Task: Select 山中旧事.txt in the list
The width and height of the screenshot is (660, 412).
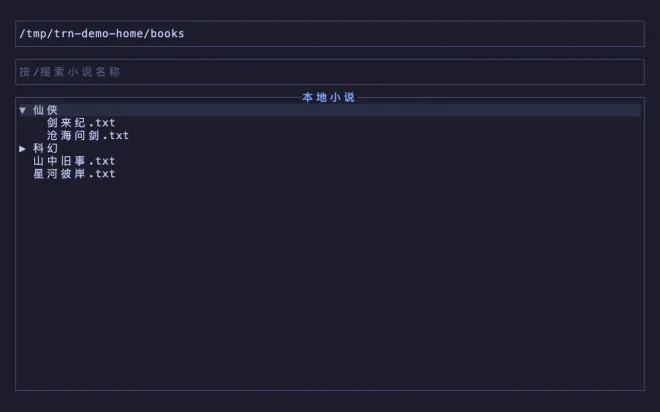Action: [x=74, y=161]
